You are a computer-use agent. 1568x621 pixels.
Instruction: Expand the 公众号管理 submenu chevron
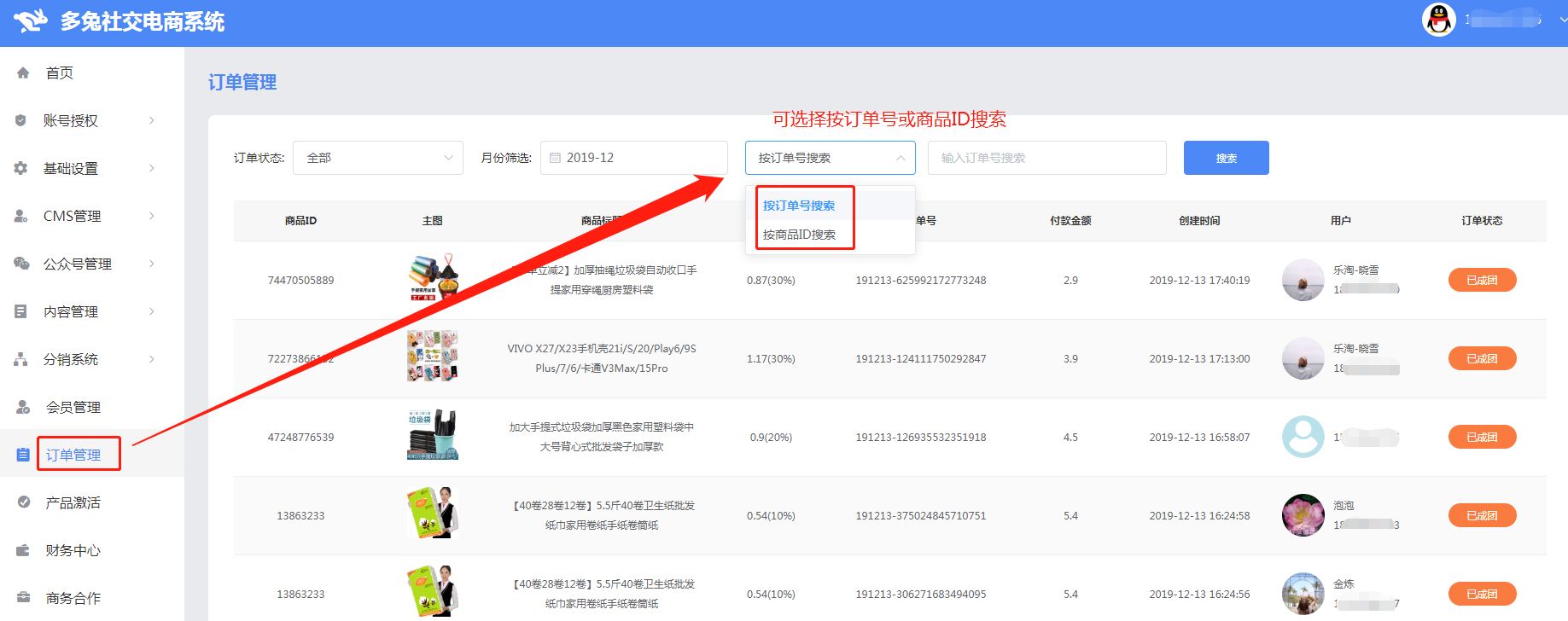152,264
